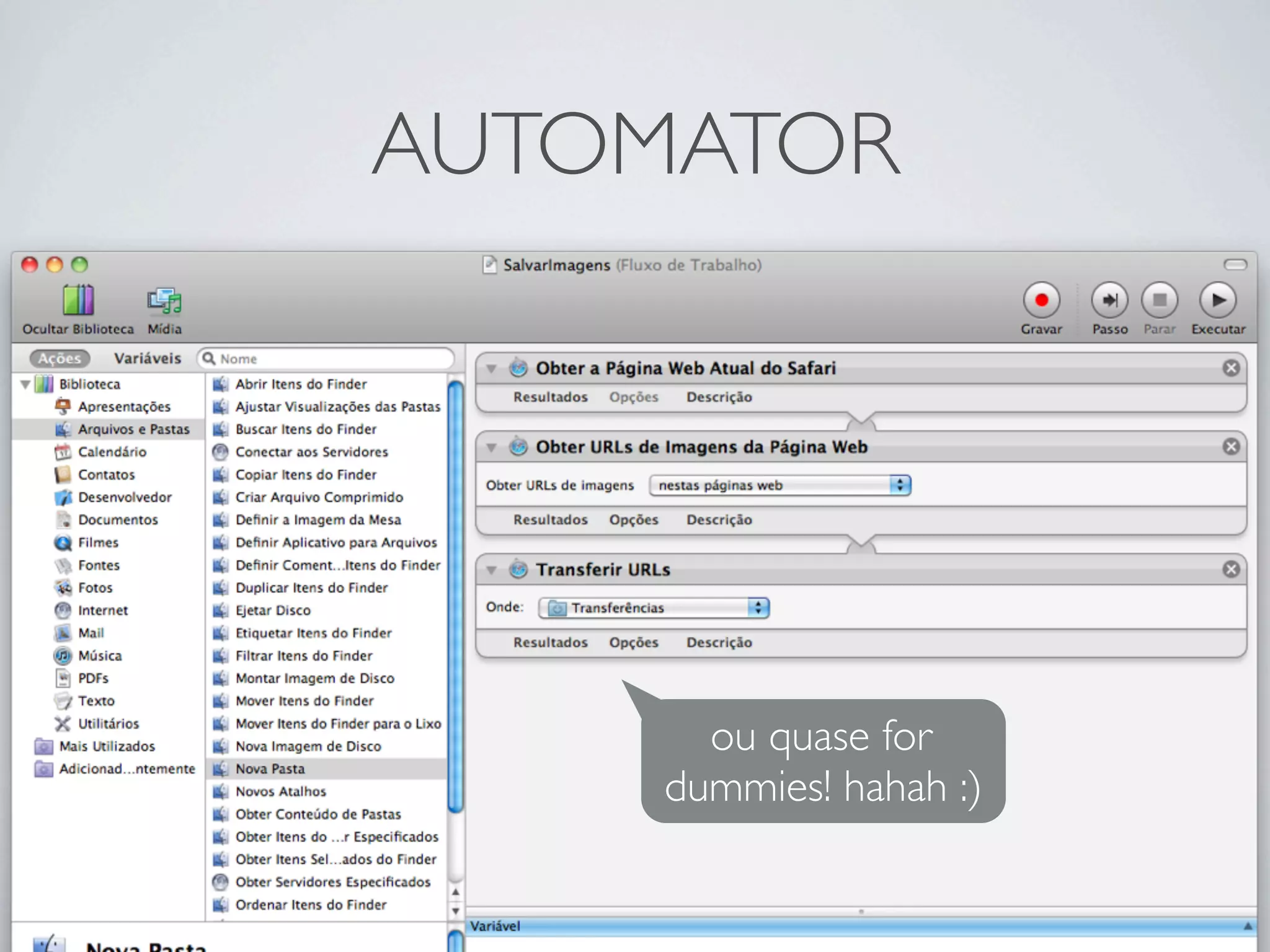This screenshot has width=1270, height=952.
Task: Click the Ocultar Biblioteca toolbar icon
Action: [78, 301]
